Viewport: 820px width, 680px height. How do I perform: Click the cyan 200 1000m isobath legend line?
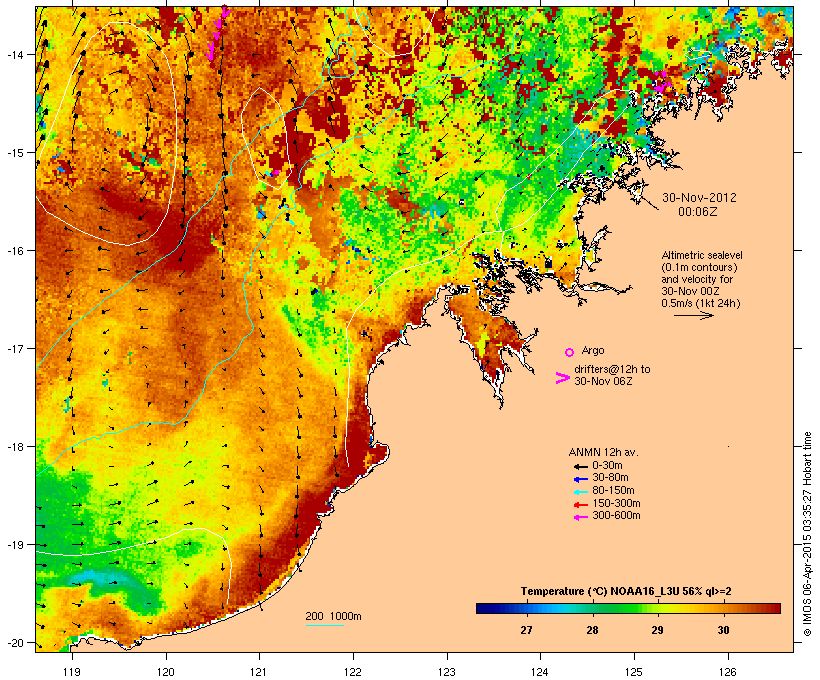325,625
